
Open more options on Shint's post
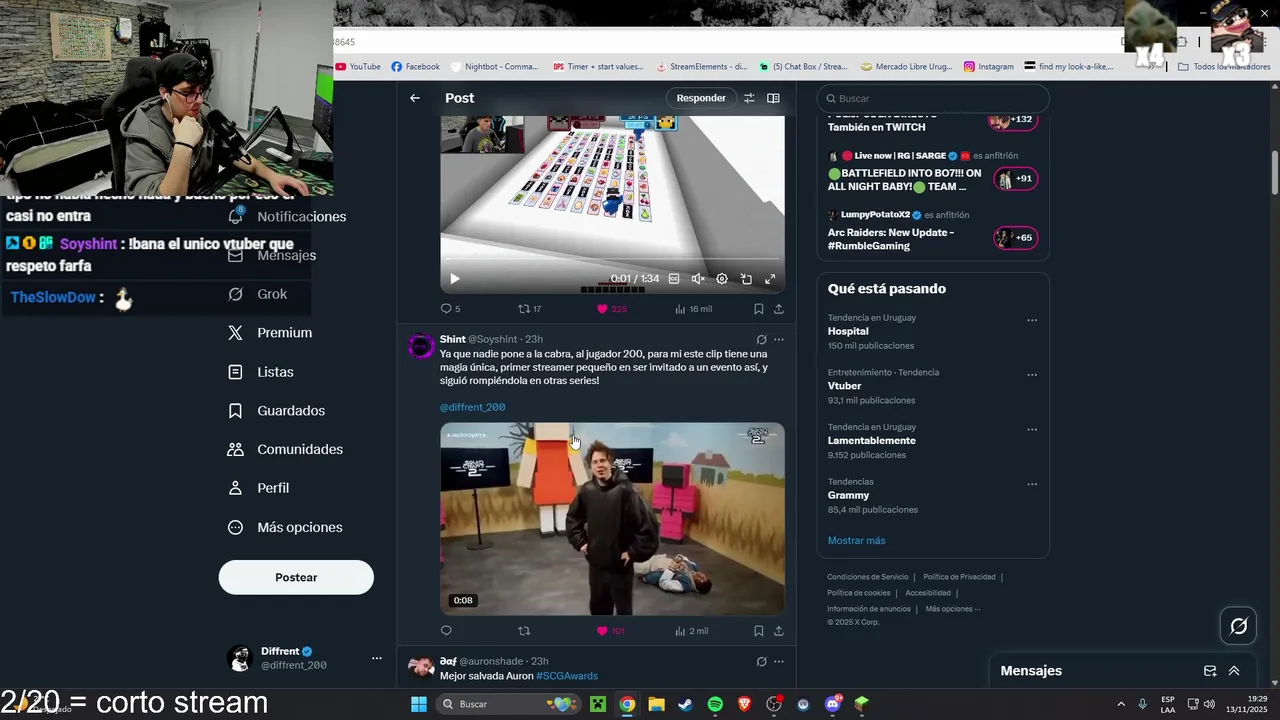[x=779, y=340]
